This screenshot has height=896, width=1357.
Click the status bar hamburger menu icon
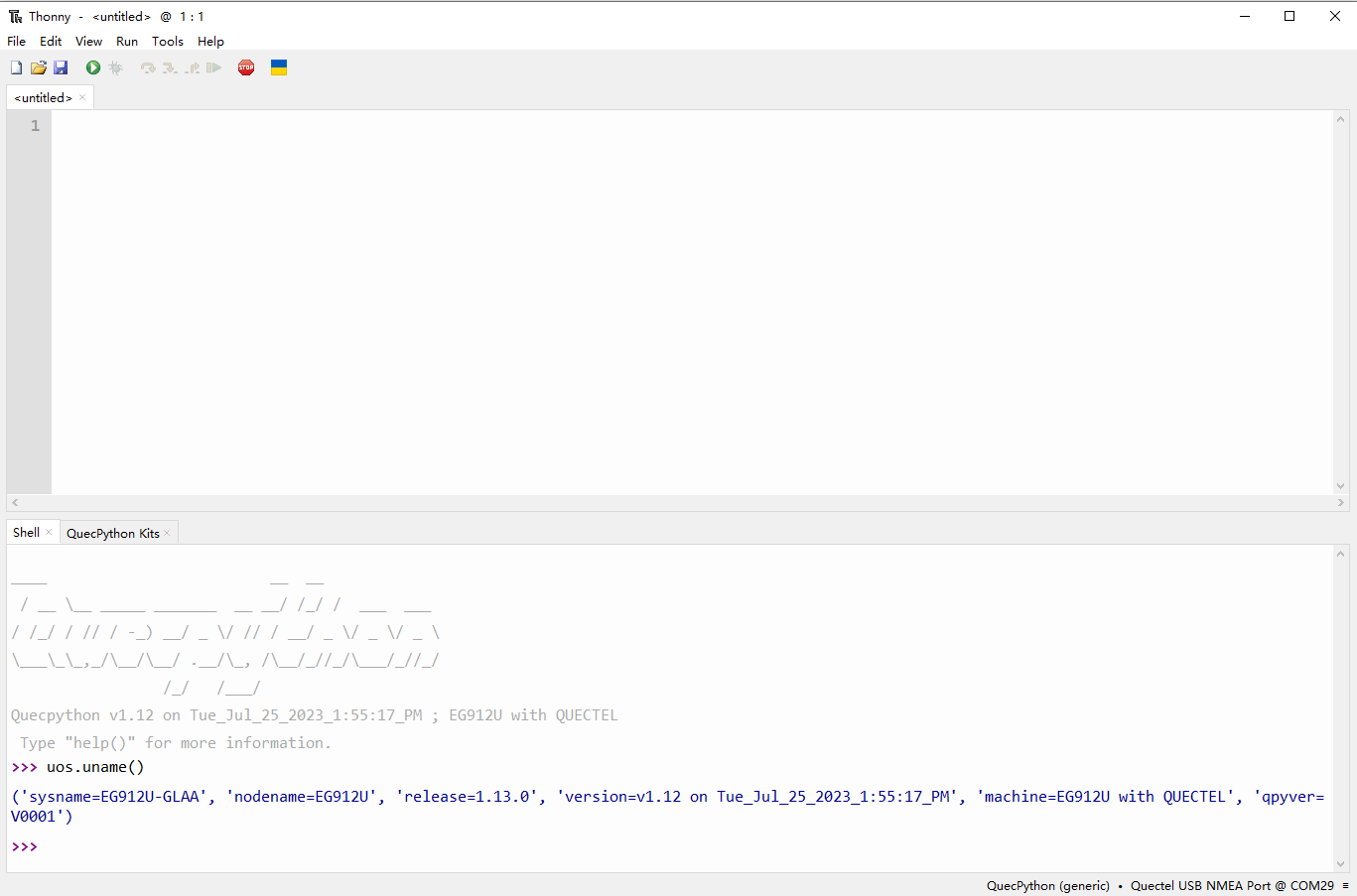click(1345, 885)
